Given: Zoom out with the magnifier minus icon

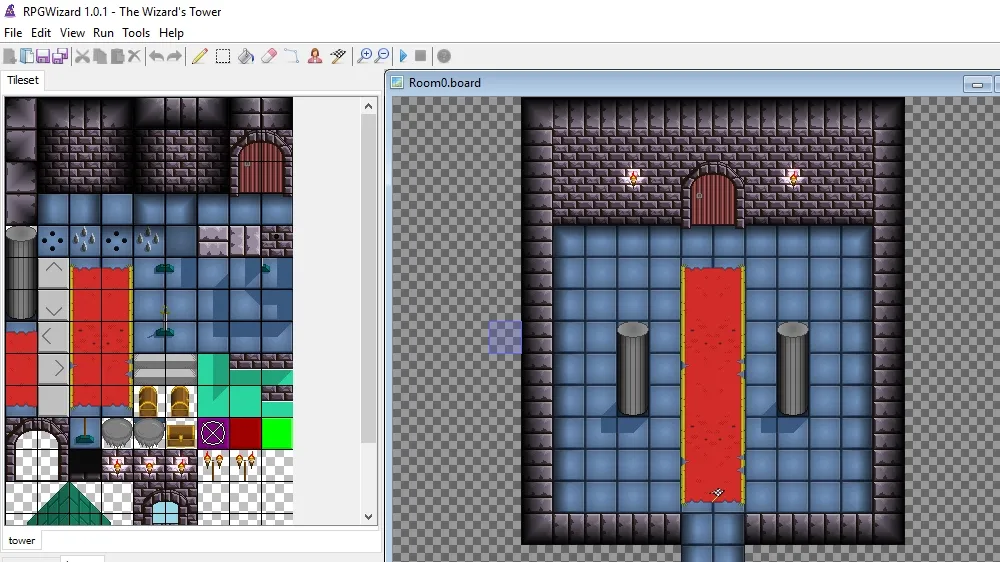Looking at the screenshot, I should tap(382, 56).
